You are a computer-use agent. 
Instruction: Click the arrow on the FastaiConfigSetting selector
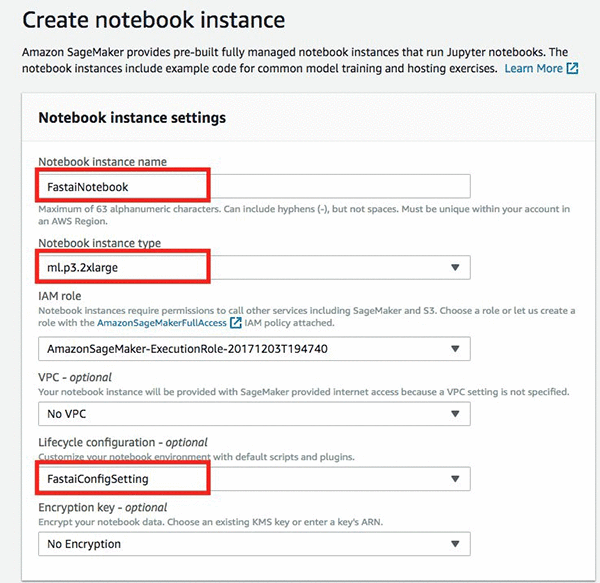click(455, 479)
